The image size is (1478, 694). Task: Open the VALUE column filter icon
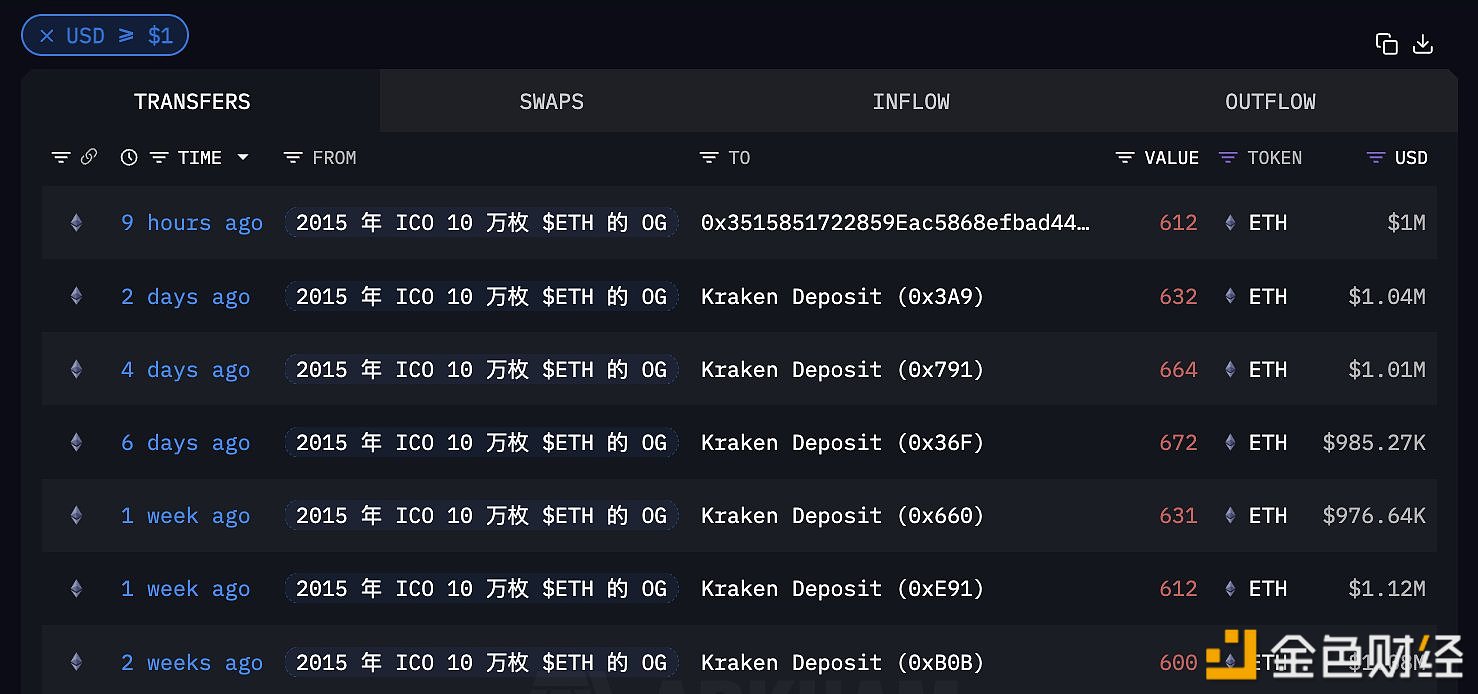[1125, 158]
